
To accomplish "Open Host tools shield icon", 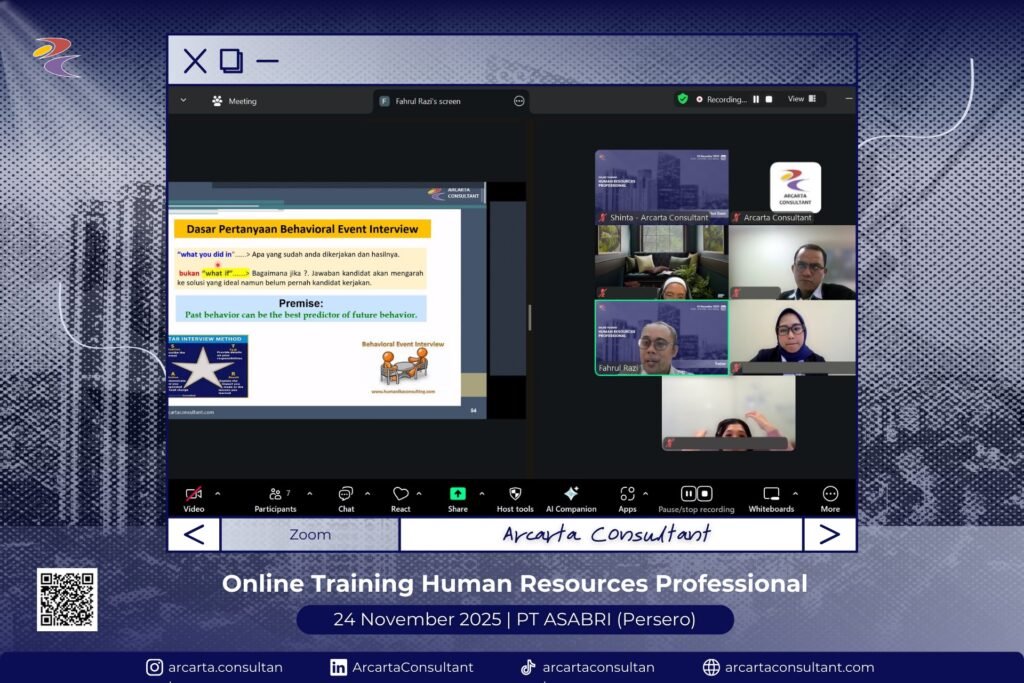I will pos(515,494).
